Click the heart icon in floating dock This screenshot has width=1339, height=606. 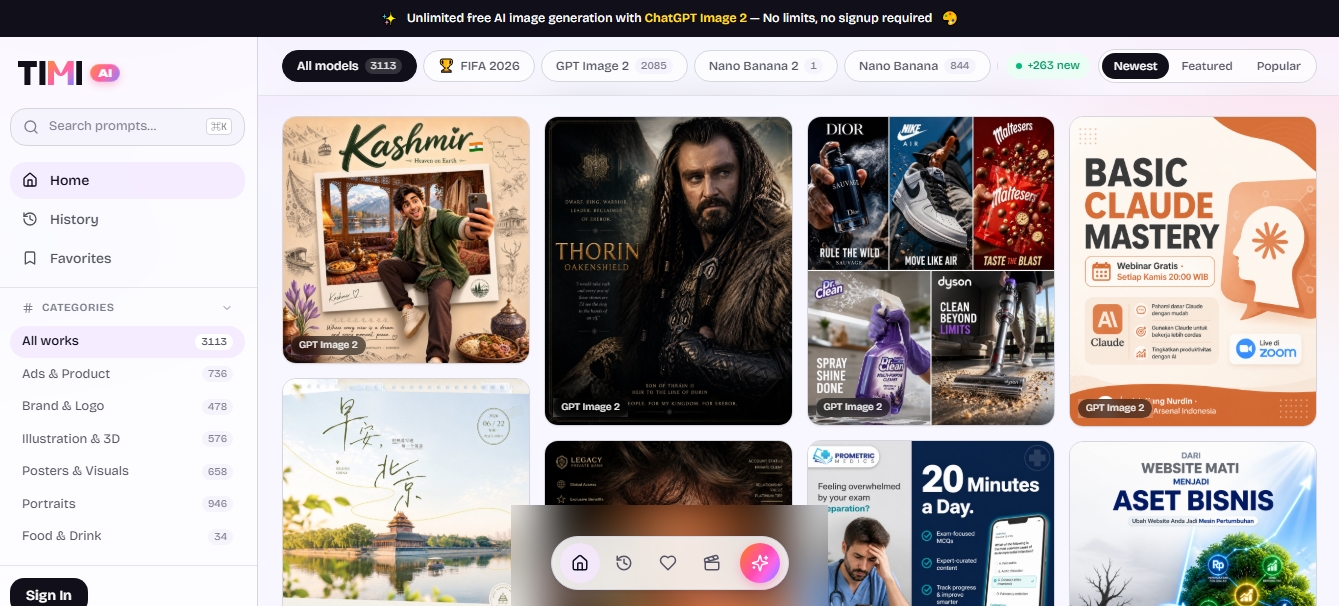click(668, 563)
